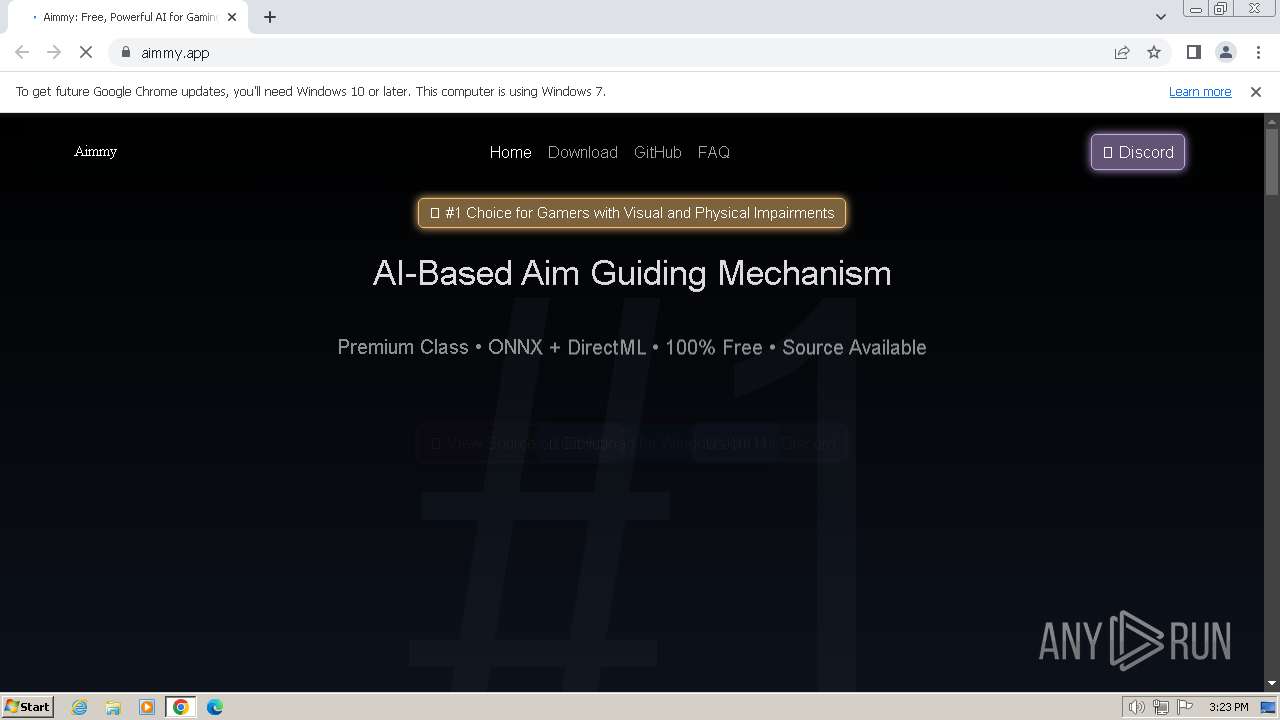Launch Microsoft Edge from the taskbar
The width and height of the screenshot is (1280, 720).
pyautogui.click(x=215, y=707)
